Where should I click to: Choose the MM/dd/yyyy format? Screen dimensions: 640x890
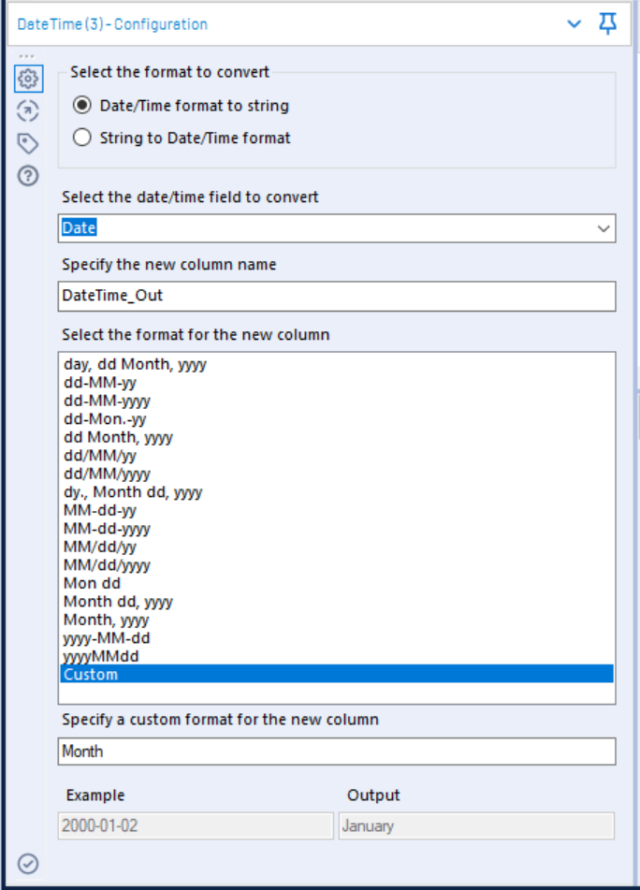tap(336, 565)
